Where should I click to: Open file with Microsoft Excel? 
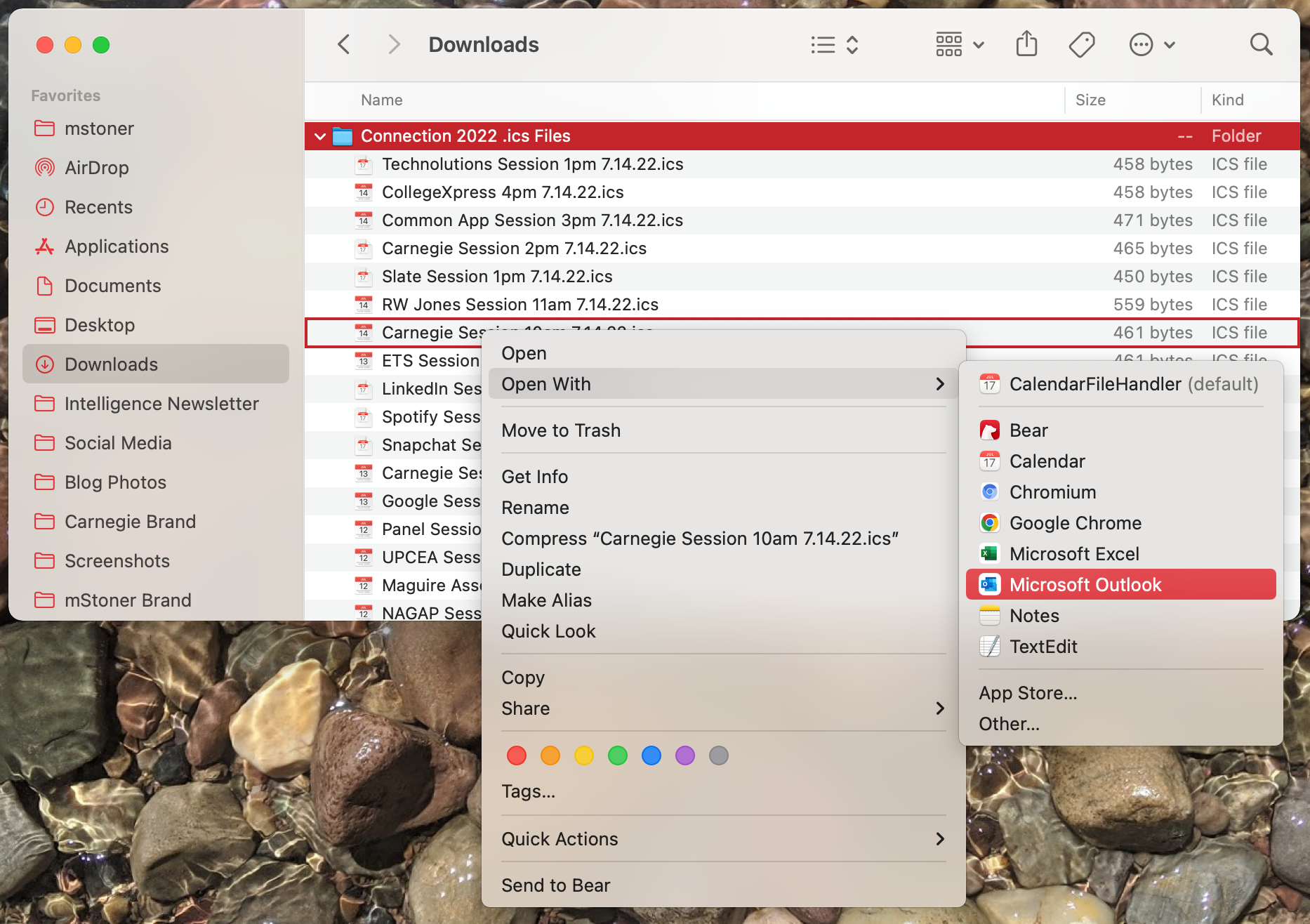coord(1120,554)
